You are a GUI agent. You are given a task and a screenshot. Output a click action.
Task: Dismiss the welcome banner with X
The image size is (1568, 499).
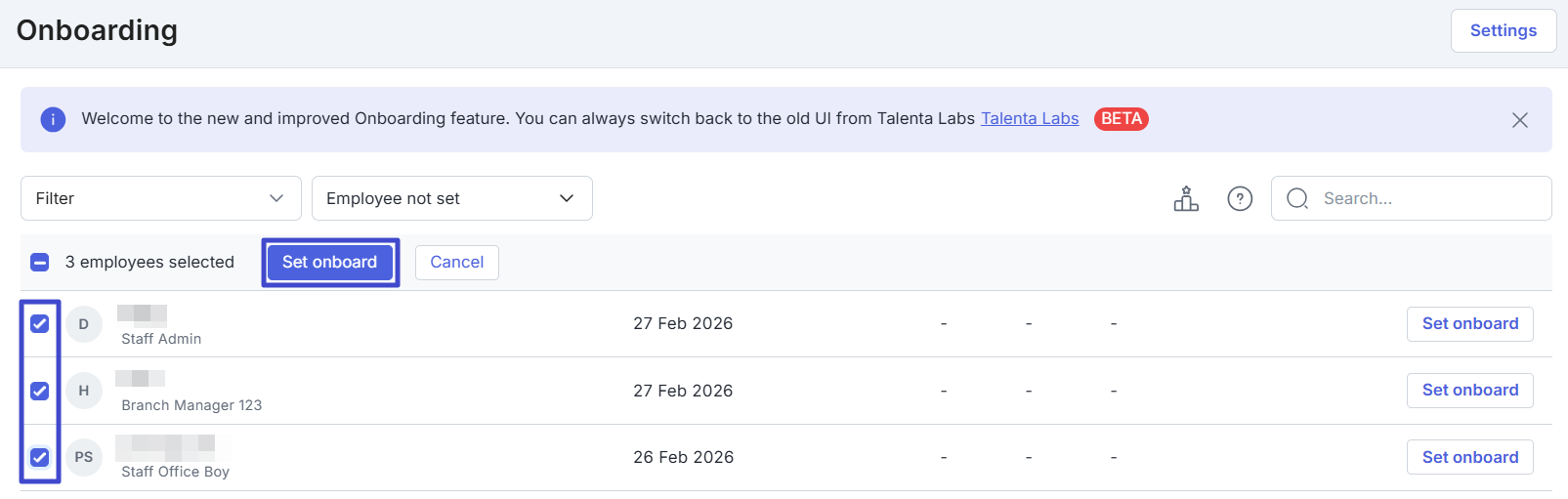pos(1519,120)
